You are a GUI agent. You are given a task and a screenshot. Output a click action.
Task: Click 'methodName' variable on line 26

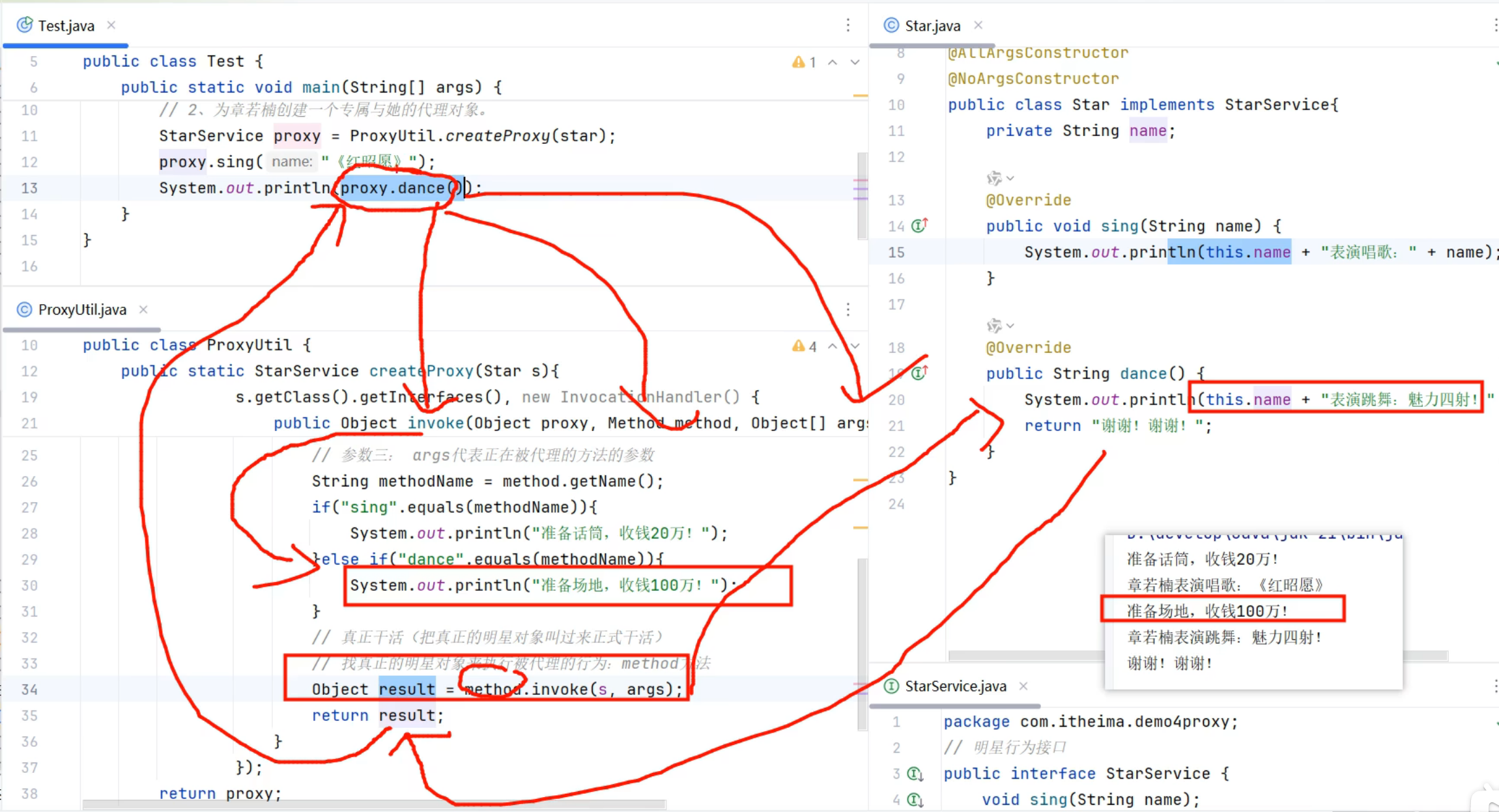pos(426,481)
